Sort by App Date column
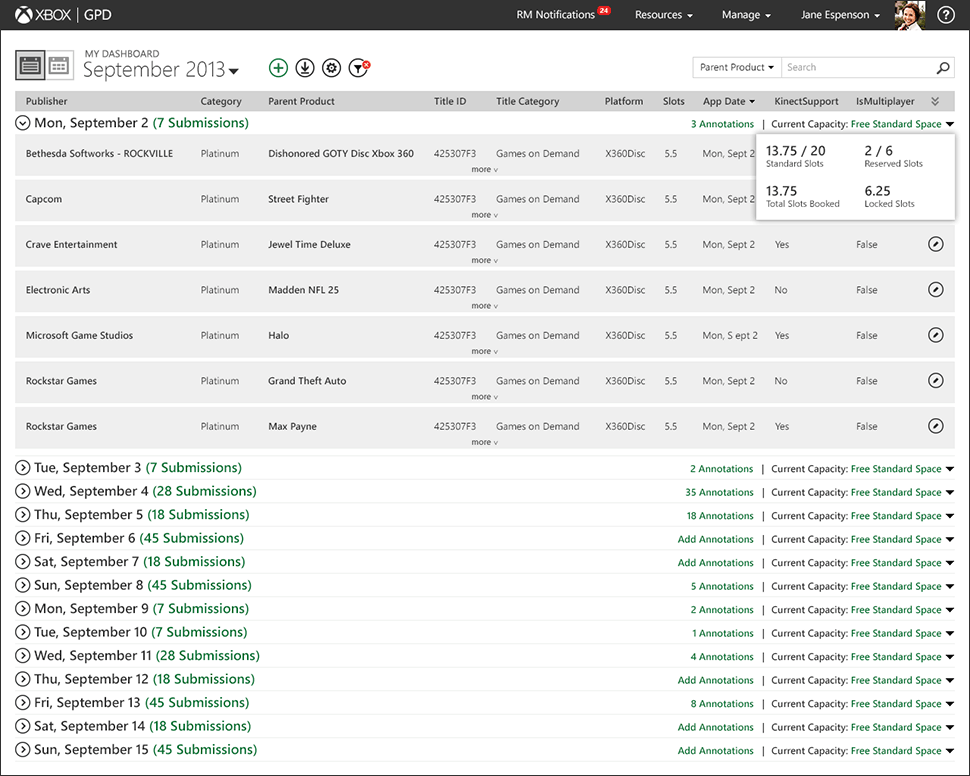The height and width of the screenshot is (776, 970). (729, 101)
